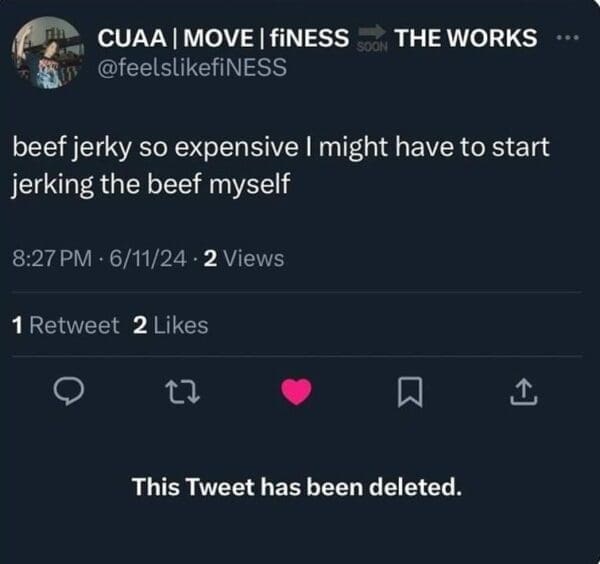The width and height of the screenshot is (600, 564).
Task: Show who retweeted via 1 Retweet
Action: click(64, 325)
